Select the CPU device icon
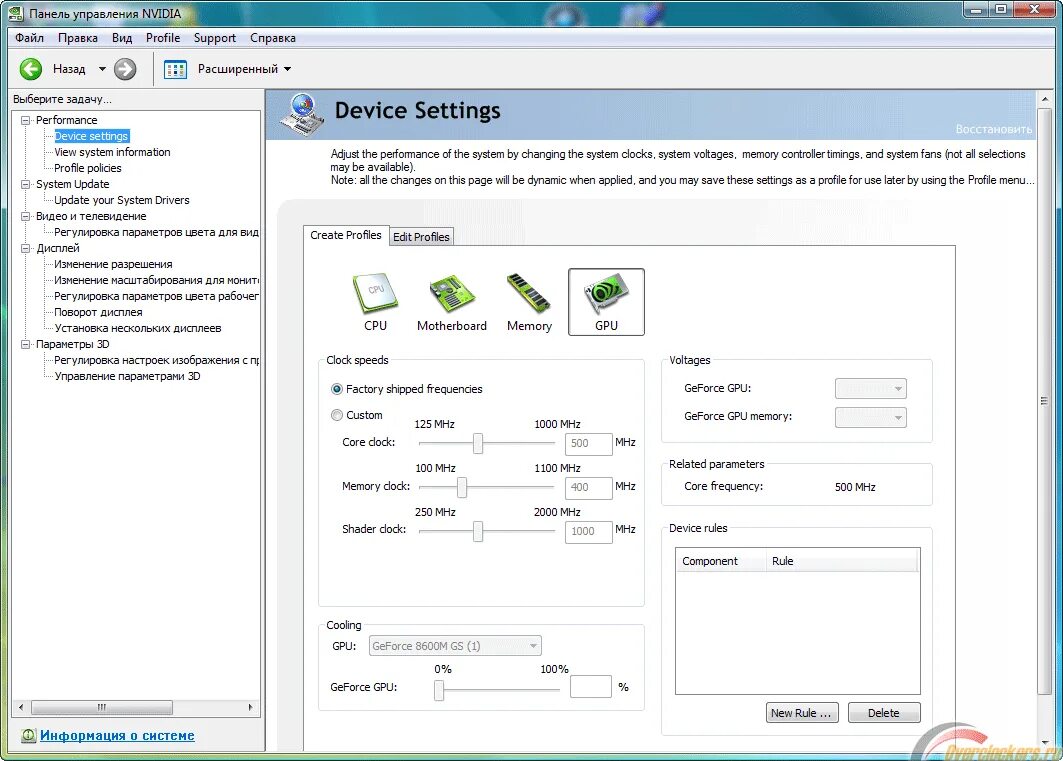Viewport: 1063px width, 761px height. click(375, 301)
